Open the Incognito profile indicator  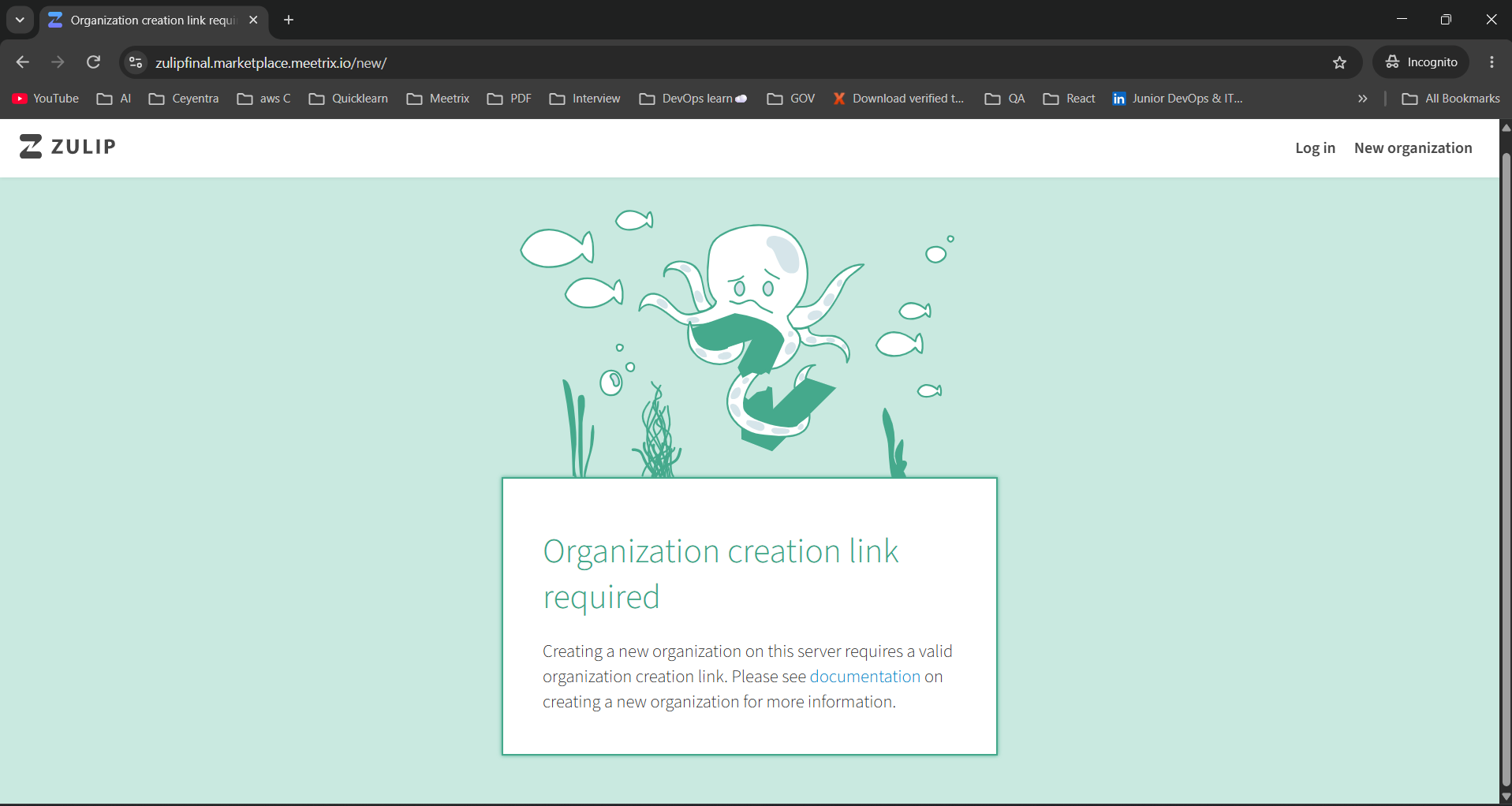click(1421, 62)
